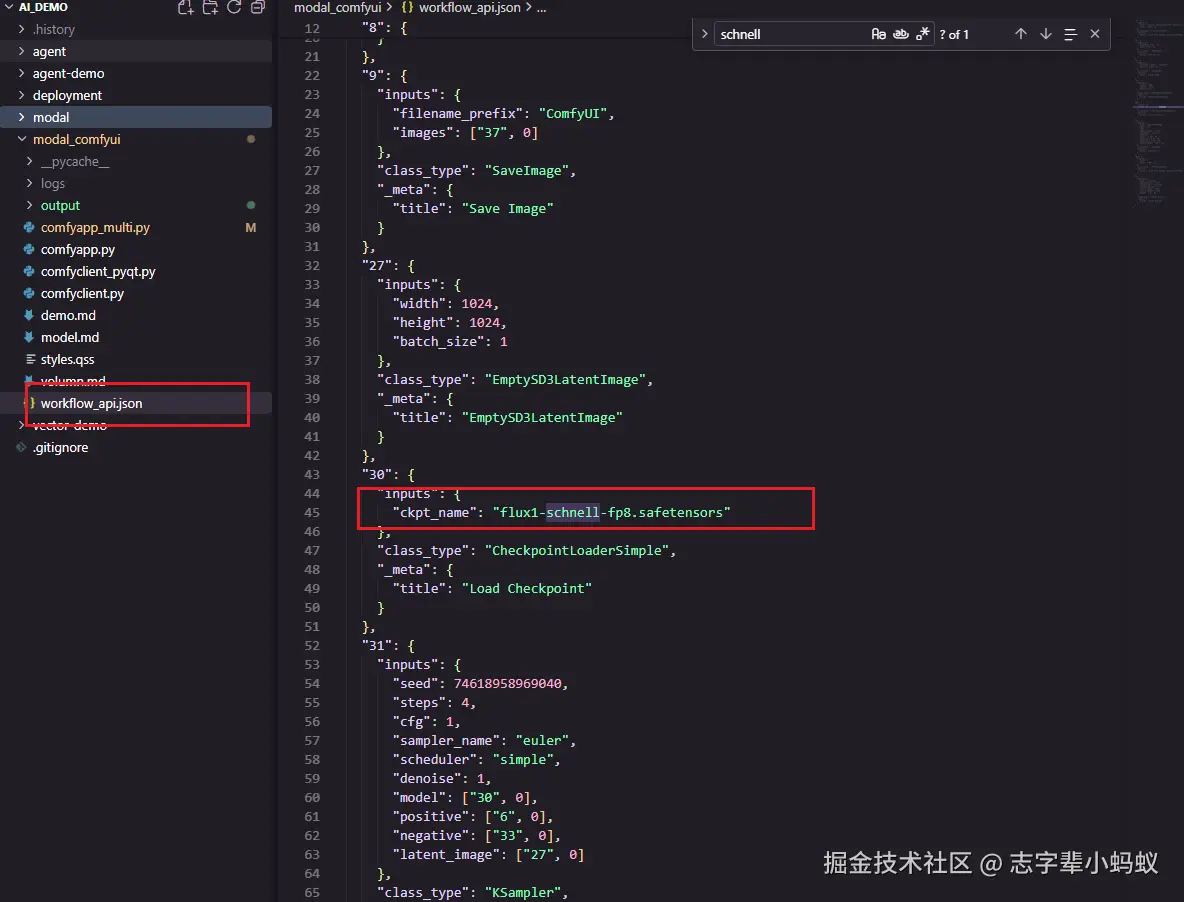Expand the __pycache__ folder

point(29,161)
